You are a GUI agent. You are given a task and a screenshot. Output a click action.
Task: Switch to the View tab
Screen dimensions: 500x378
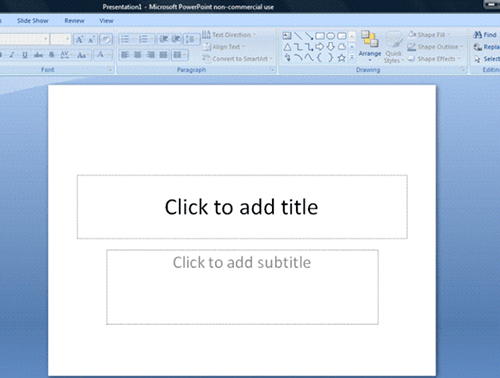coord(106,21)
